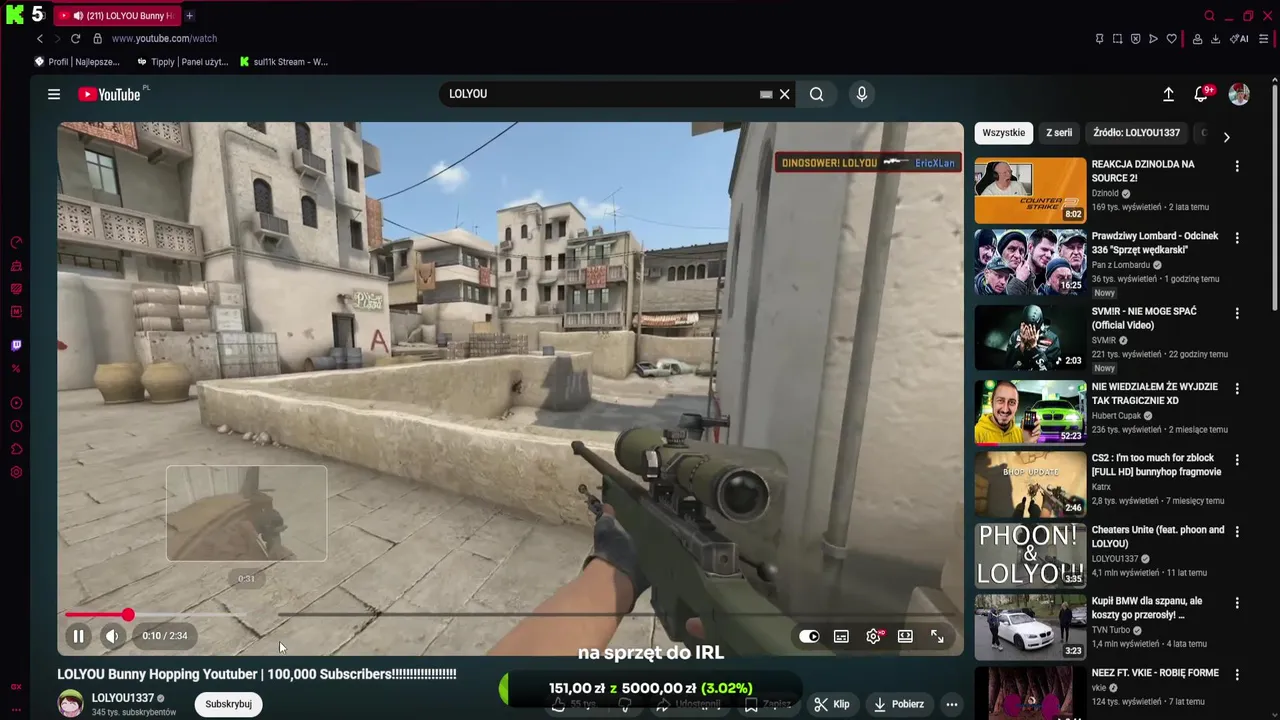Open the sidebar history clock icon

16,426
